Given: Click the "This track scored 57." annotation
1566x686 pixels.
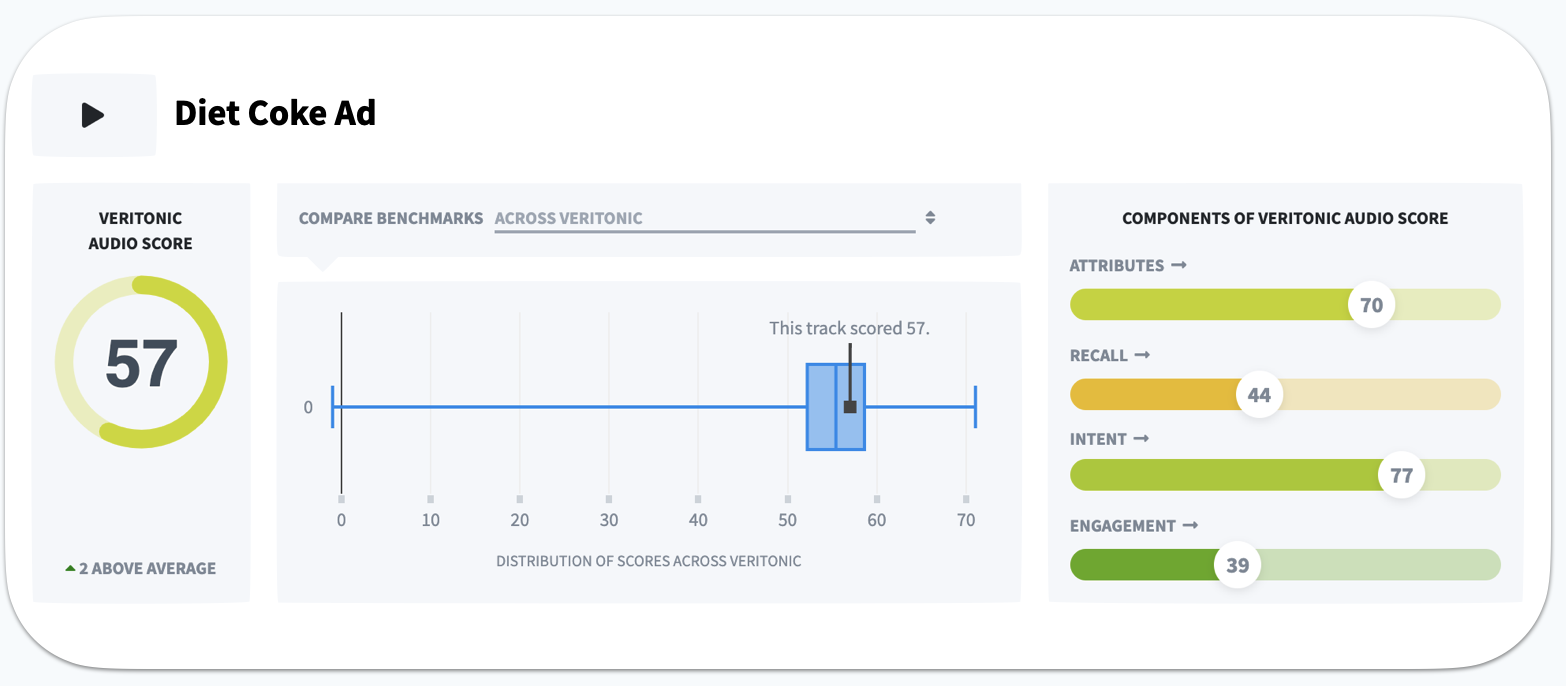Looking at the screenshot, I should (x=850, y=328).
